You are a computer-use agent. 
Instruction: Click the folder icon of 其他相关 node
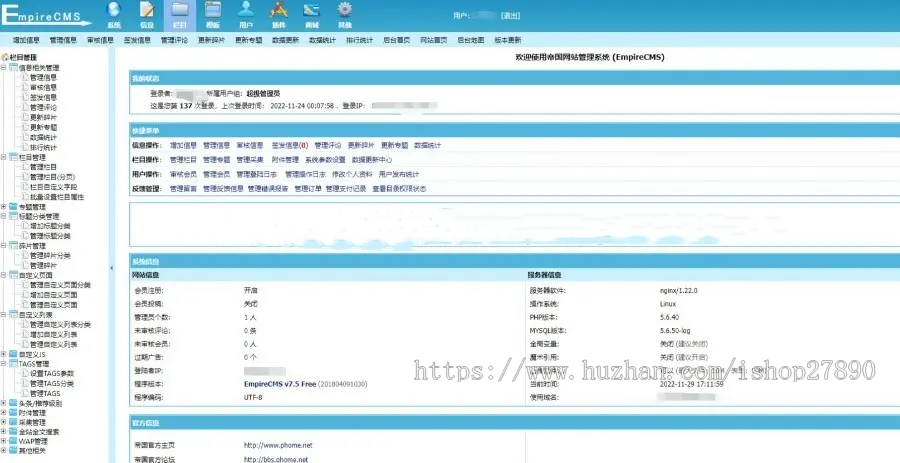(x=13, y=451)
